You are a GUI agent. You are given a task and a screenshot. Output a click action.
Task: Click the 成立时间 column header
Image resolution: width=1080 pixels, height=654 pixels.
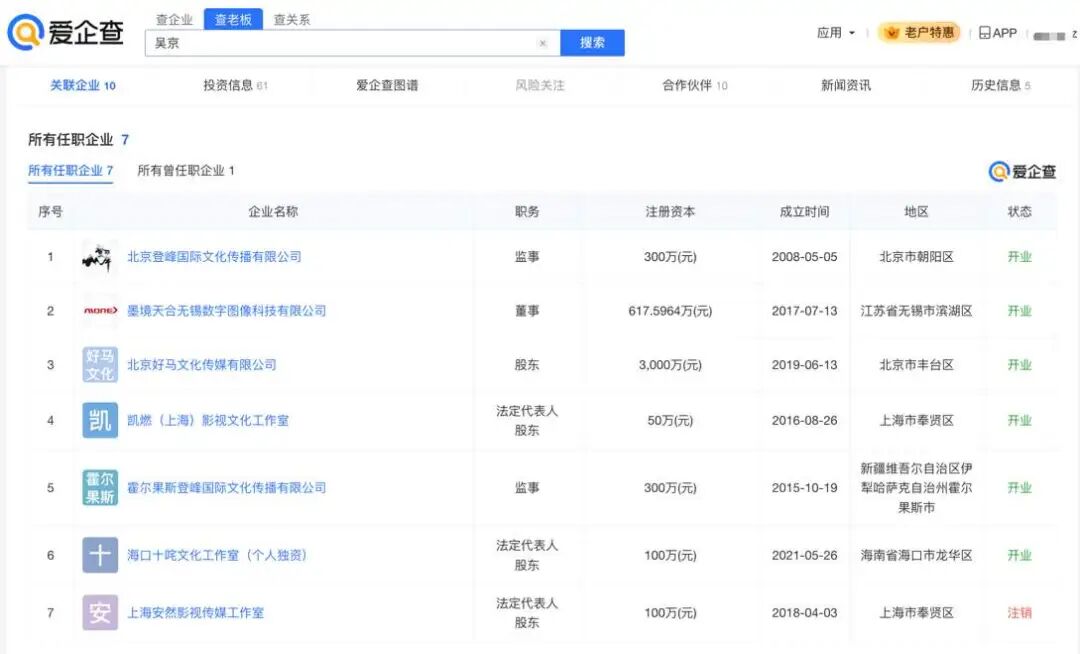click(804, 211)
